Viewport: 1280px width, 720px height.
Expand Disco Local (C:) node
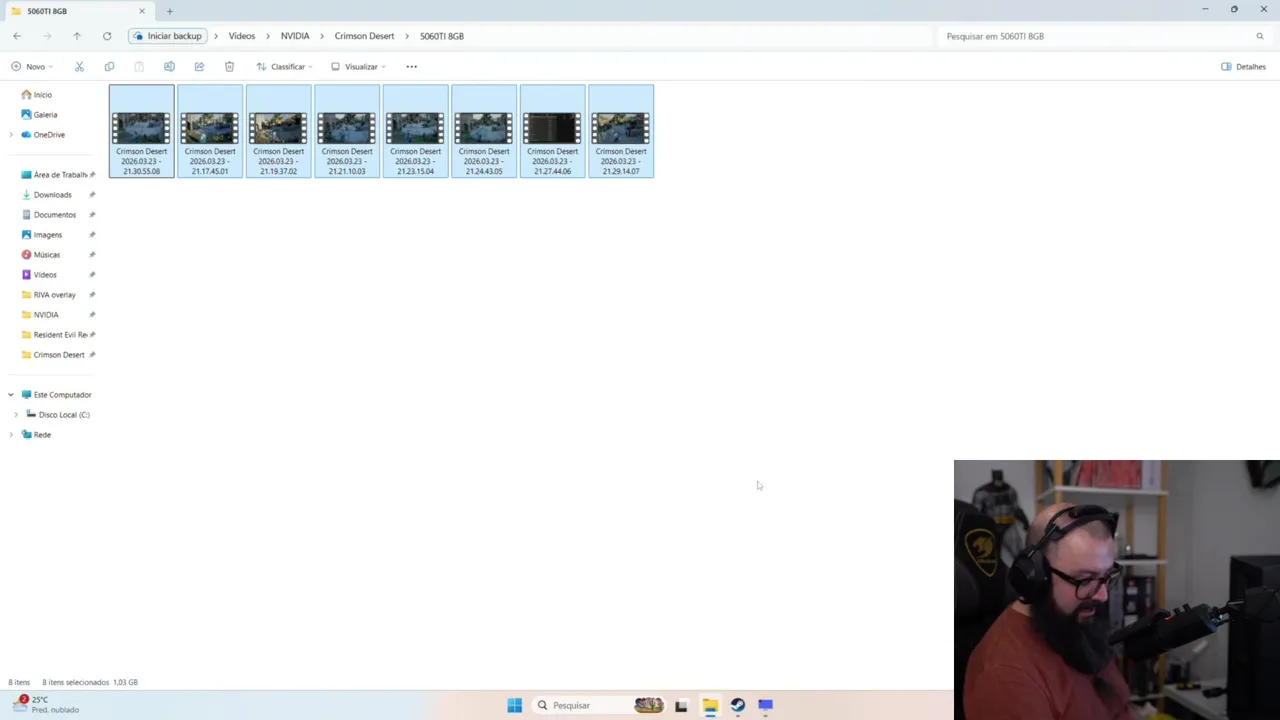pos(16,415)
